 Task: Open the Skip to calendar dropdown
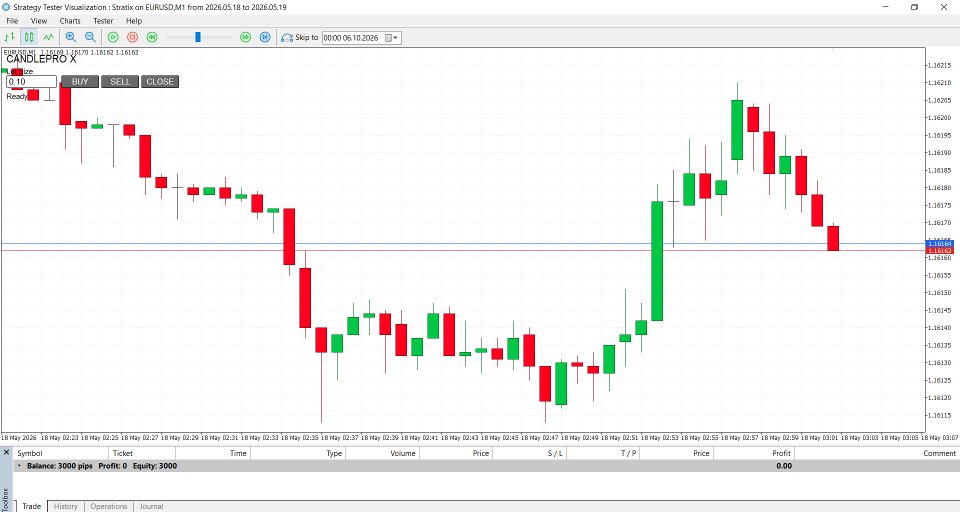392,38
